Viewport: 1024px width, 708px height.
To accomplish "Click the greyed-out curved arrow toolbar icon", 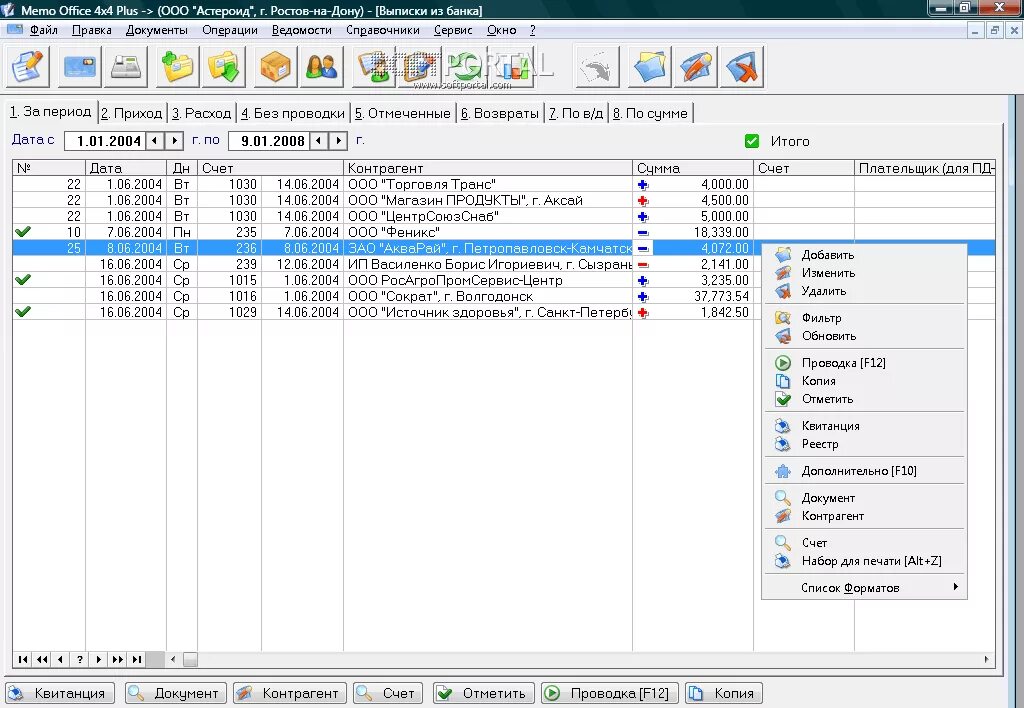I will [x=597, y=66].
